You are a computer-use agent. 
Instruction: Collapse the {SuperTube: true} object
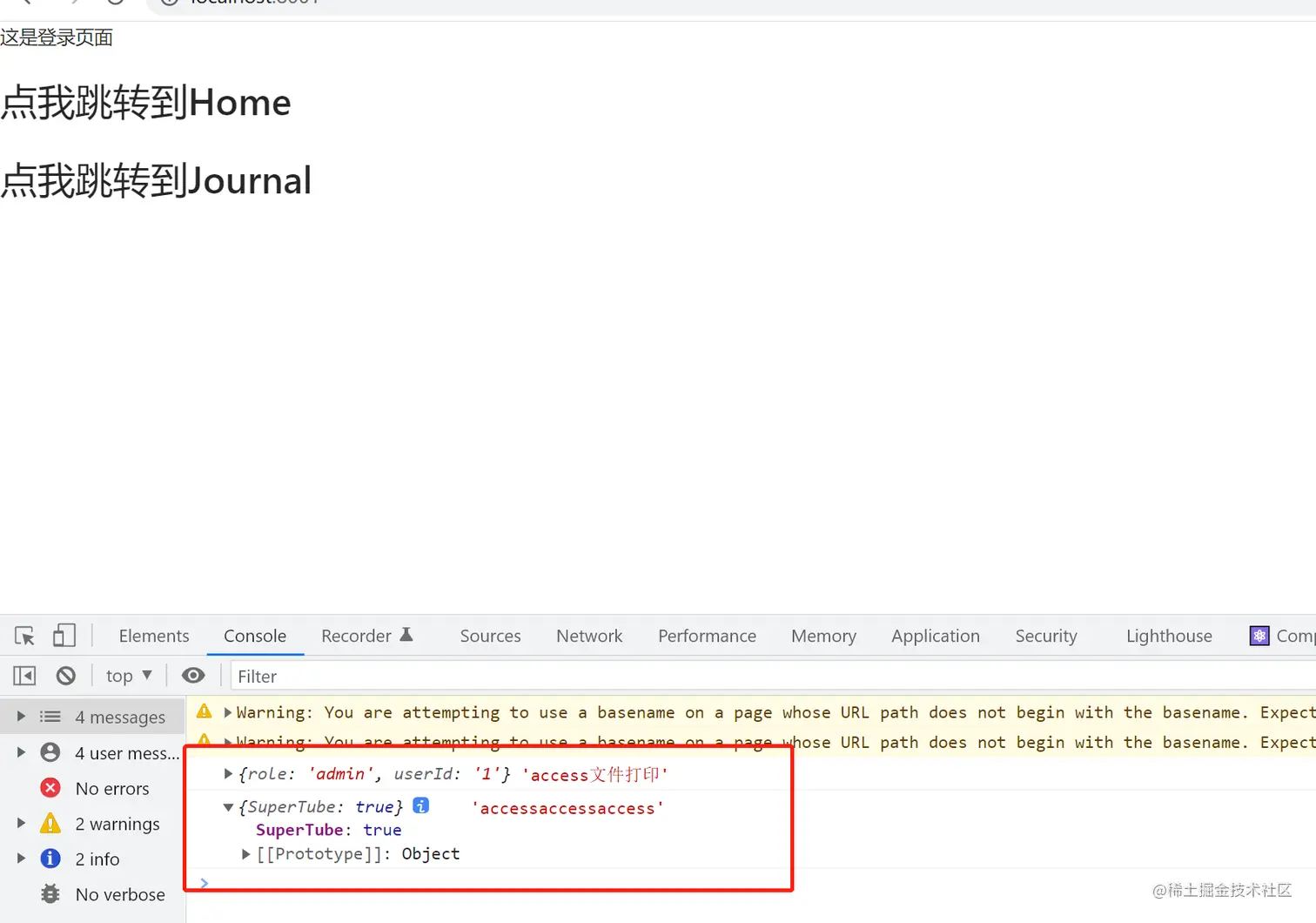[228, 807]
